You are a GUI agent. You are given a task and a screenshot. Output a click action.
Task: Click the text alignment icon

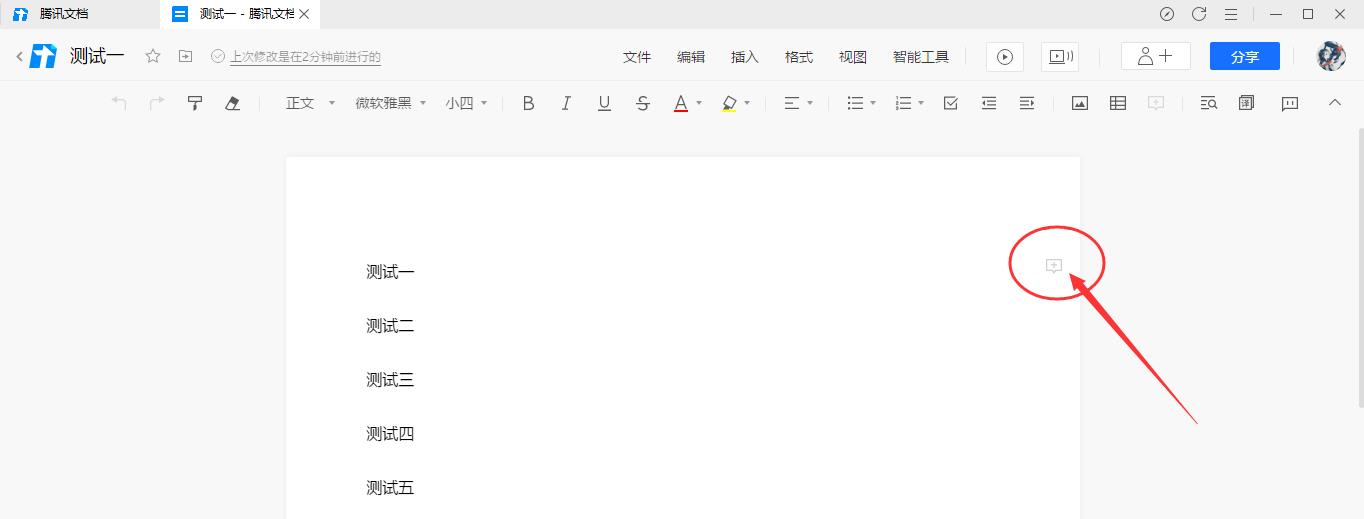(x=791, y=103)
